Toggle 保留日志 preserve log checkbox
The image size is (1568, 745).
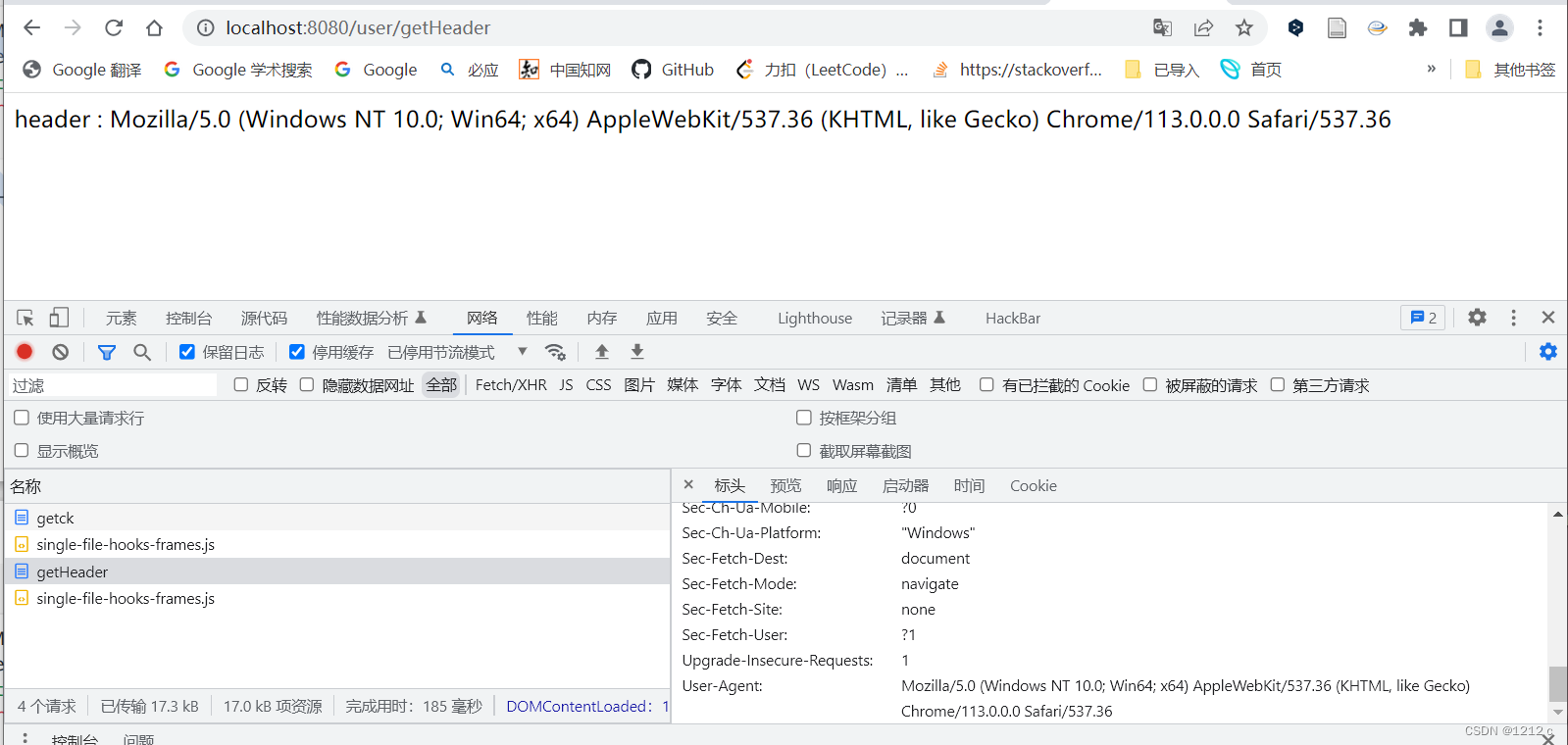coord(186,352)
